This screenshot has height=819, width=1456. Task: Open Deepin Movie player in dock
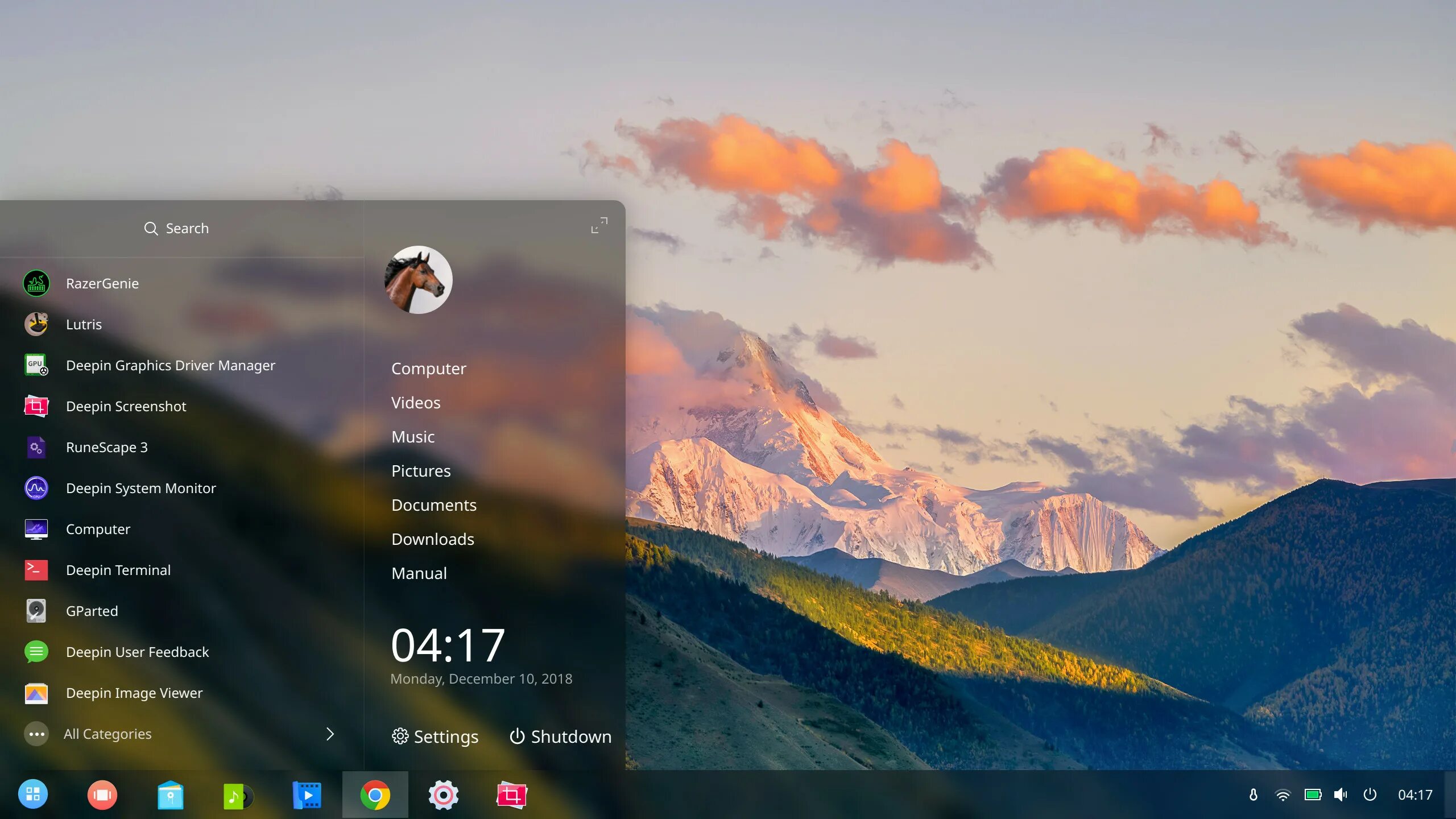(307, 795)
